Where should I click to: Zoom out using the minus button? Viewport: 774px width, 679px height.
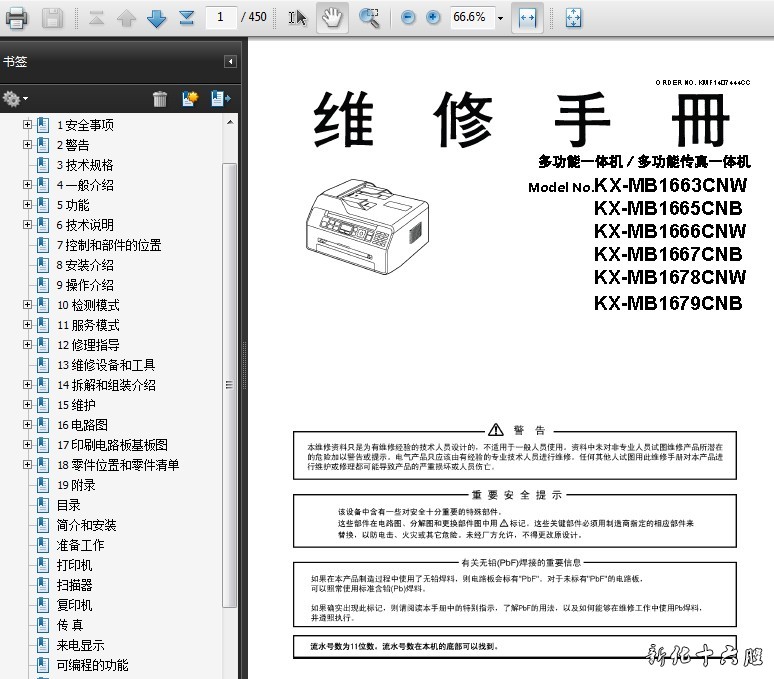[x=408, y=17]
